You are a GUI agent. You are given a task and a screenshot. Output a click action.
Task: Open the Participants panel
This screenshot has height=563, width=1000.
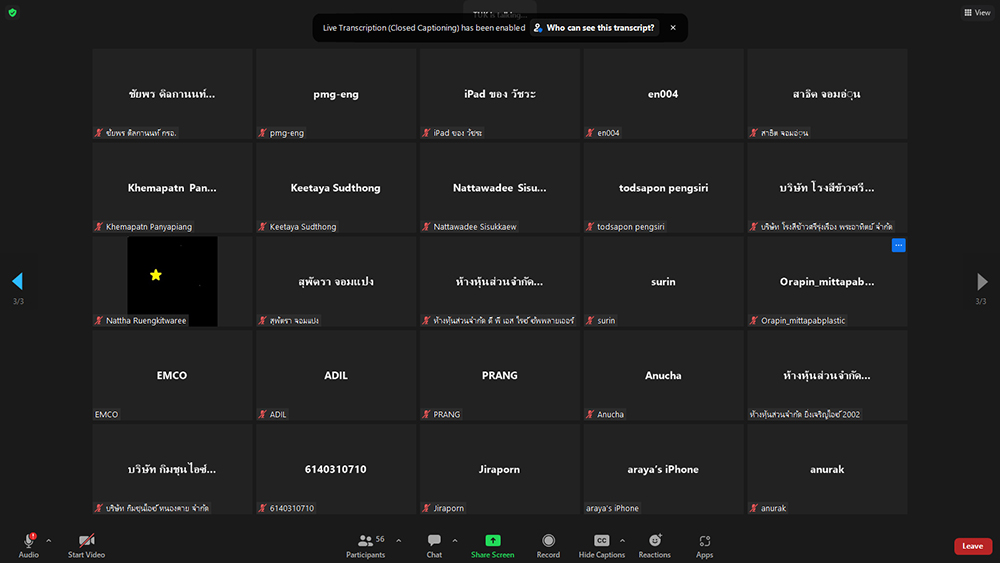click(365, 545)
